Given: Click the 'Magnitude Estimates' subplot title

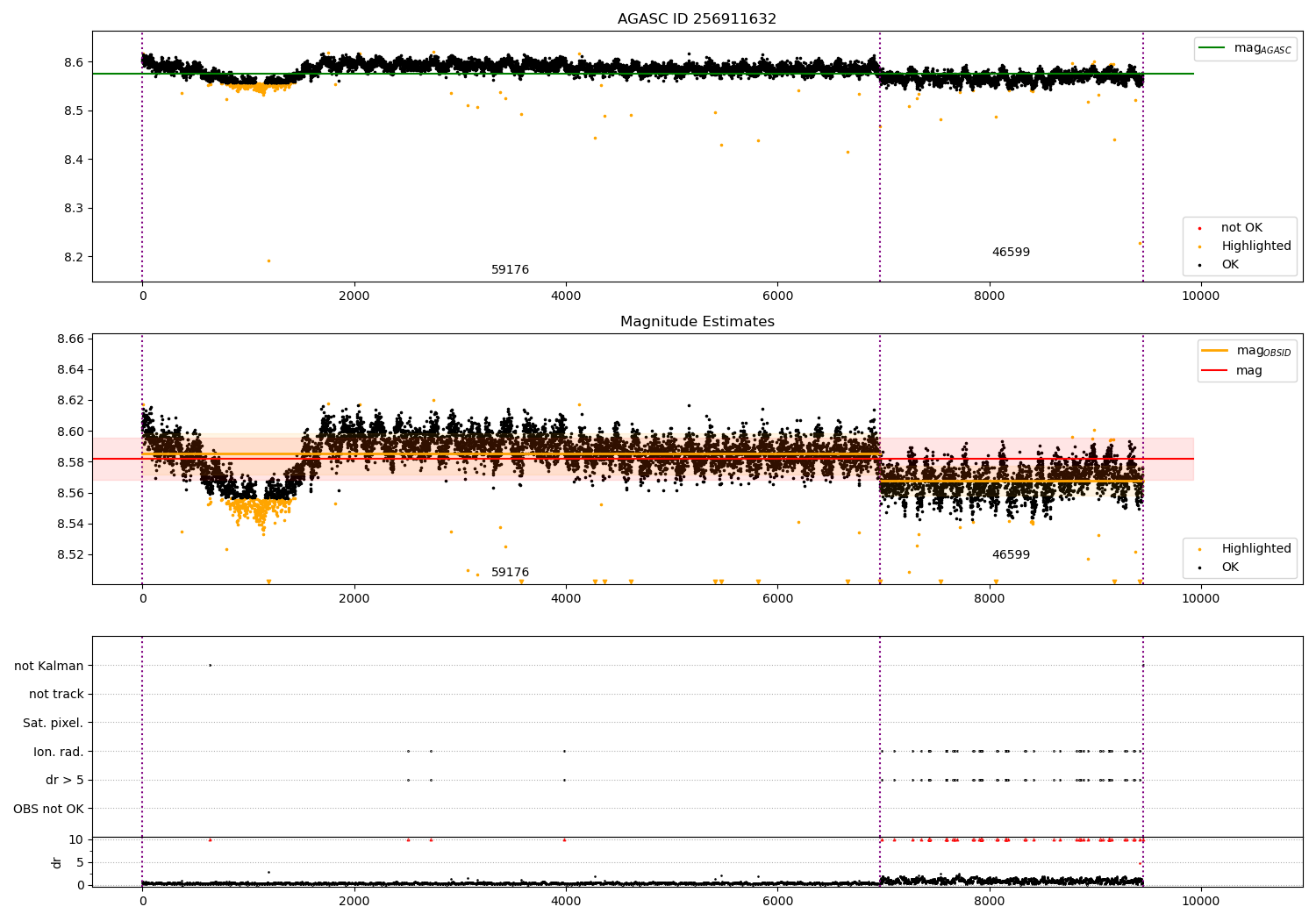Looking at the screenshot, I should tap(697, 322).
